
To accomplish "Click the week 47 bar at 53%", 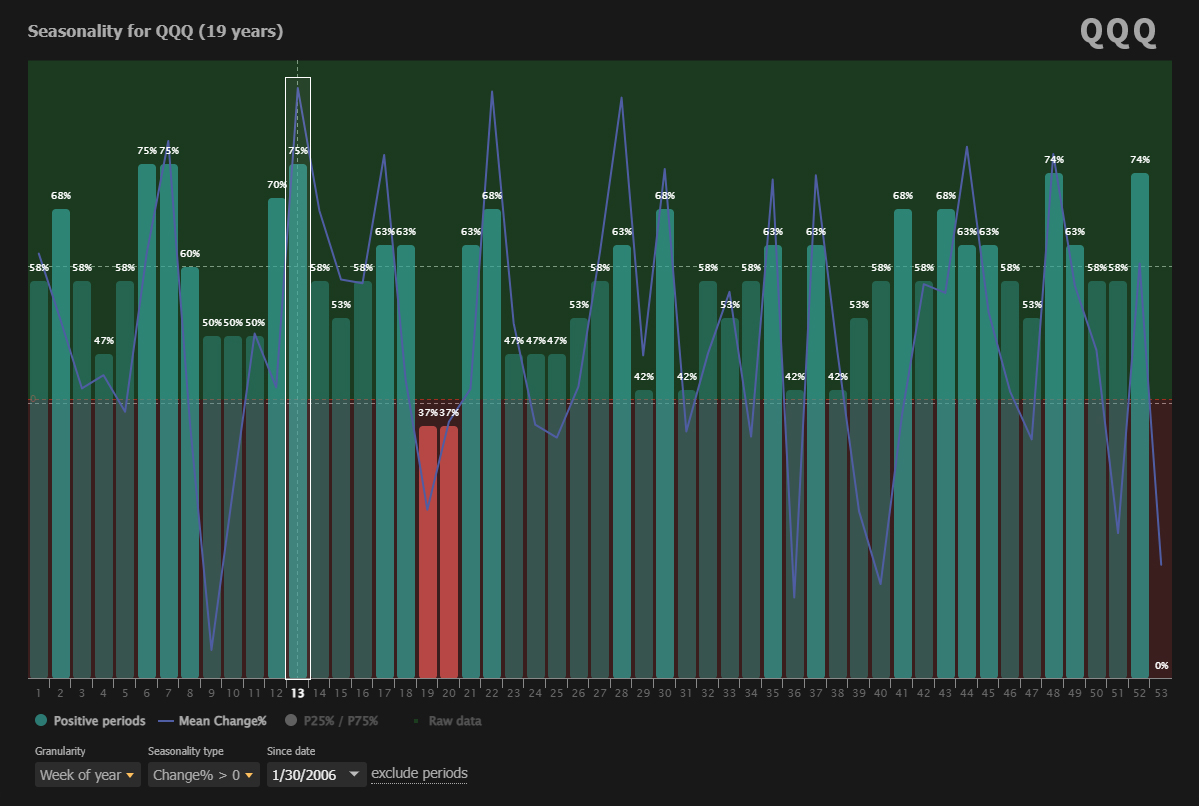I will coord(1032,498).
